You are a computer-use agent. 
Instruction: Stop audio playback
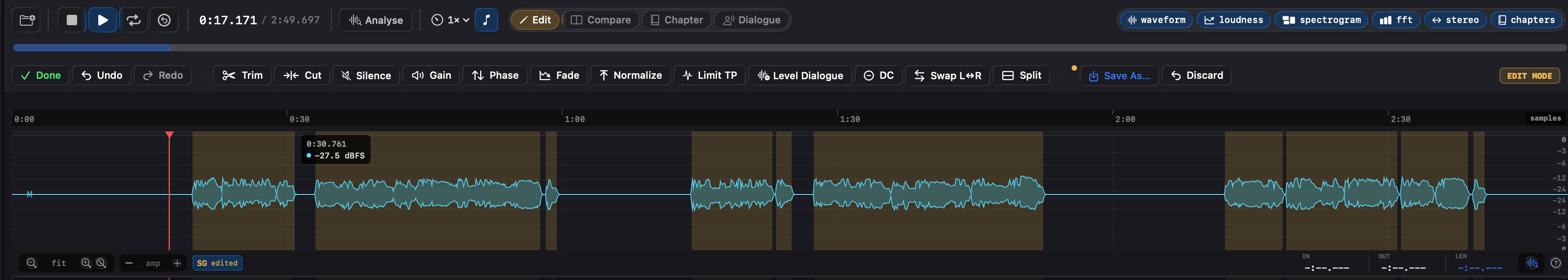point(72,20)
